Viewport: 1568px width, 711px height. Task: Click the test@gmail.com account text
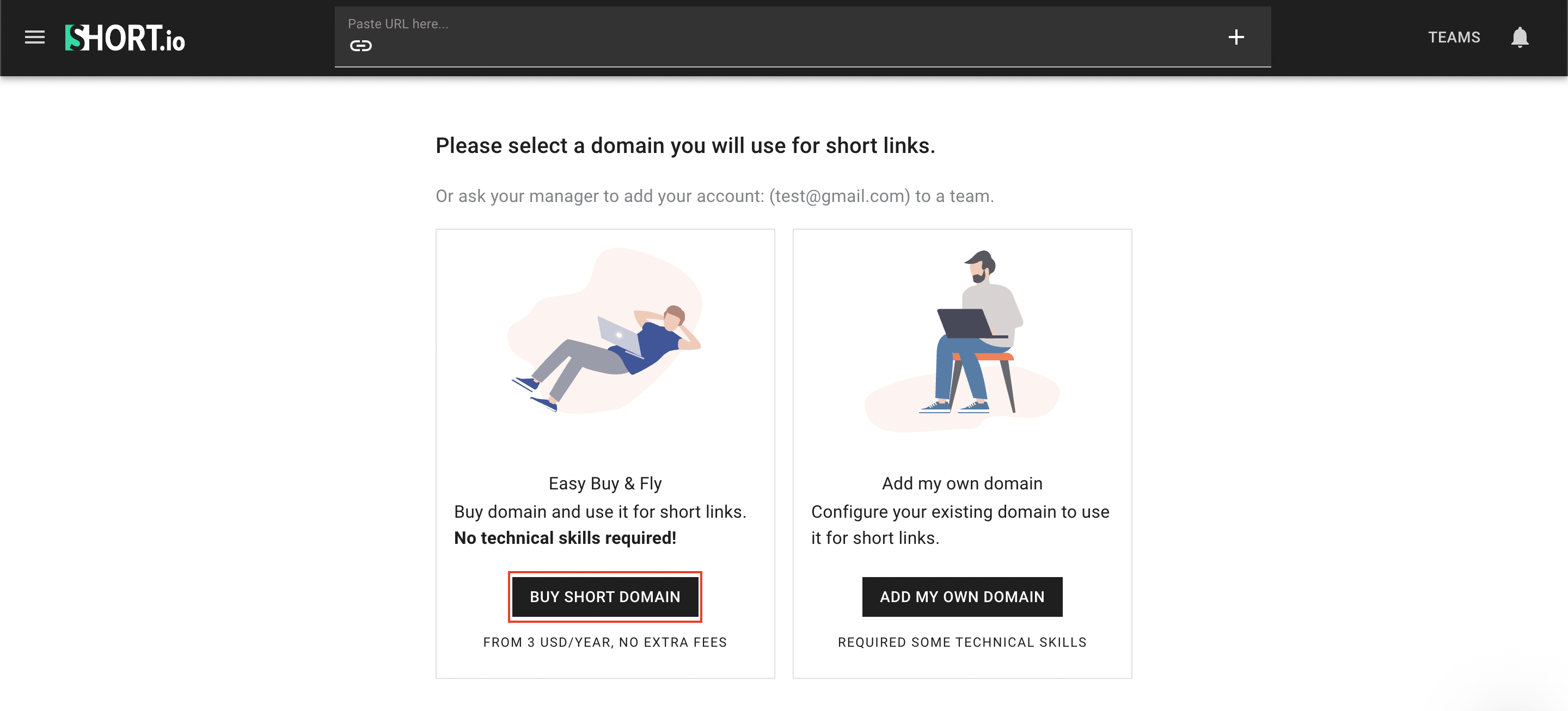840,196
